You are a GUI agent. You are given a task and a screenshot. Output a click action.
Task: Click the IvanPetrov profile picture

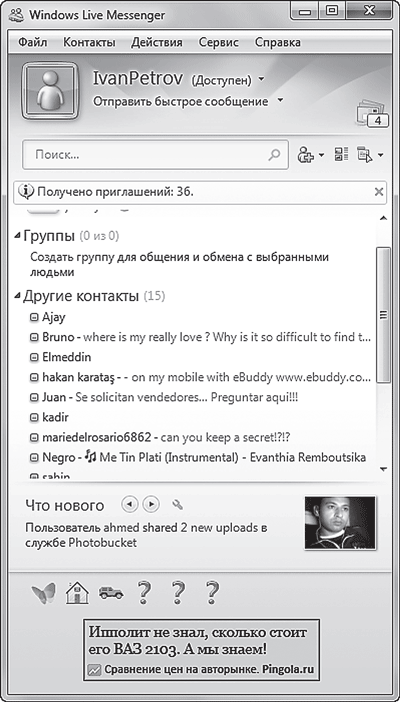point(51,91)
